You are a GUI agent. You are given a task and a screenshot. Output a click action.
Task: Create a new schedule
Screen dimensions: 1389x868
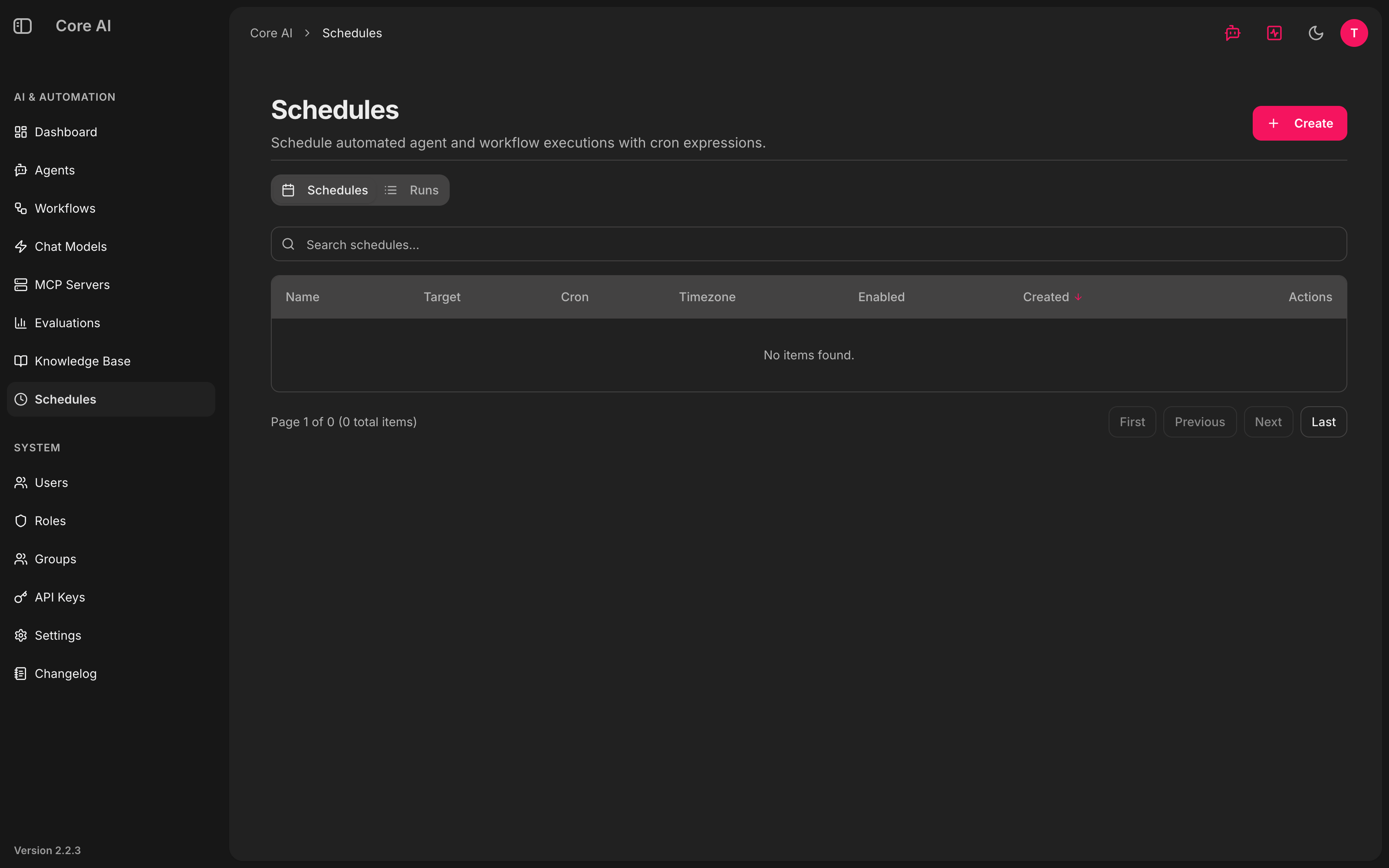pyautogui.click(x=1300, y=123)
